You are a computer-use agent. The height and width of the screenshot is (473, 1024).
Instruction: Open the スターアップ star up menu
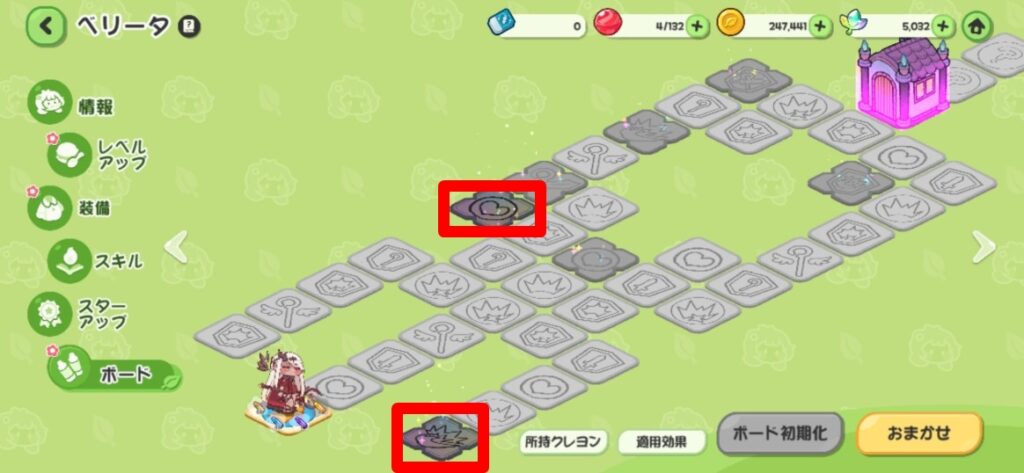tap(78, 314)
